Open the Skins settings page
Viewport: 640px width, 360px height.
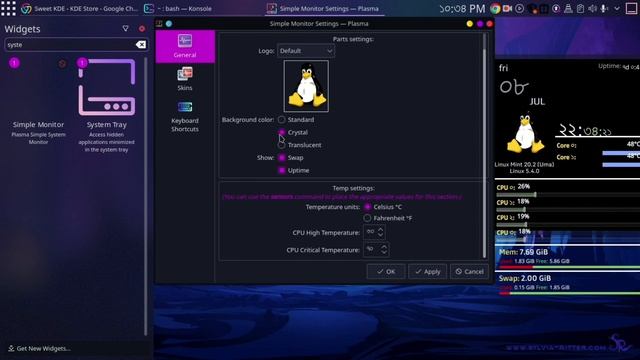click(185, 79)
